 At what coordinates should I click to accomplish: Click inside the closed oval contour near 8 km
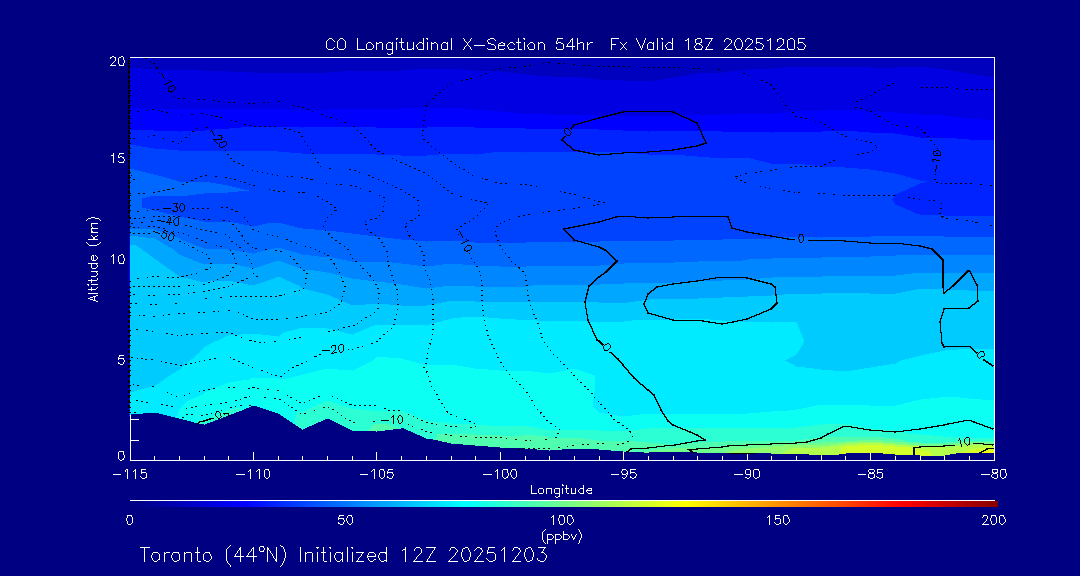point(710,298)
